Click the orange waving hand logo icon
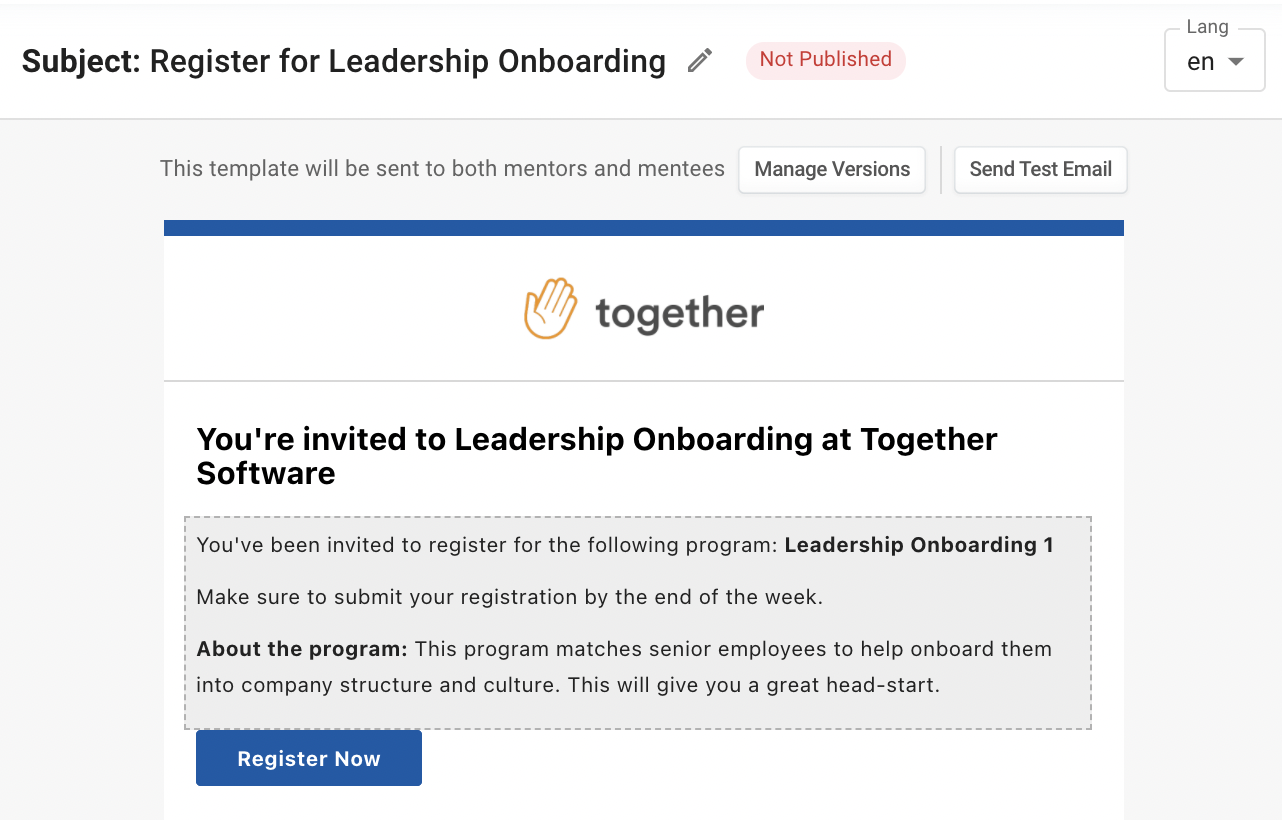Viewport: 1282px width, 820px height. click(551, 308)
